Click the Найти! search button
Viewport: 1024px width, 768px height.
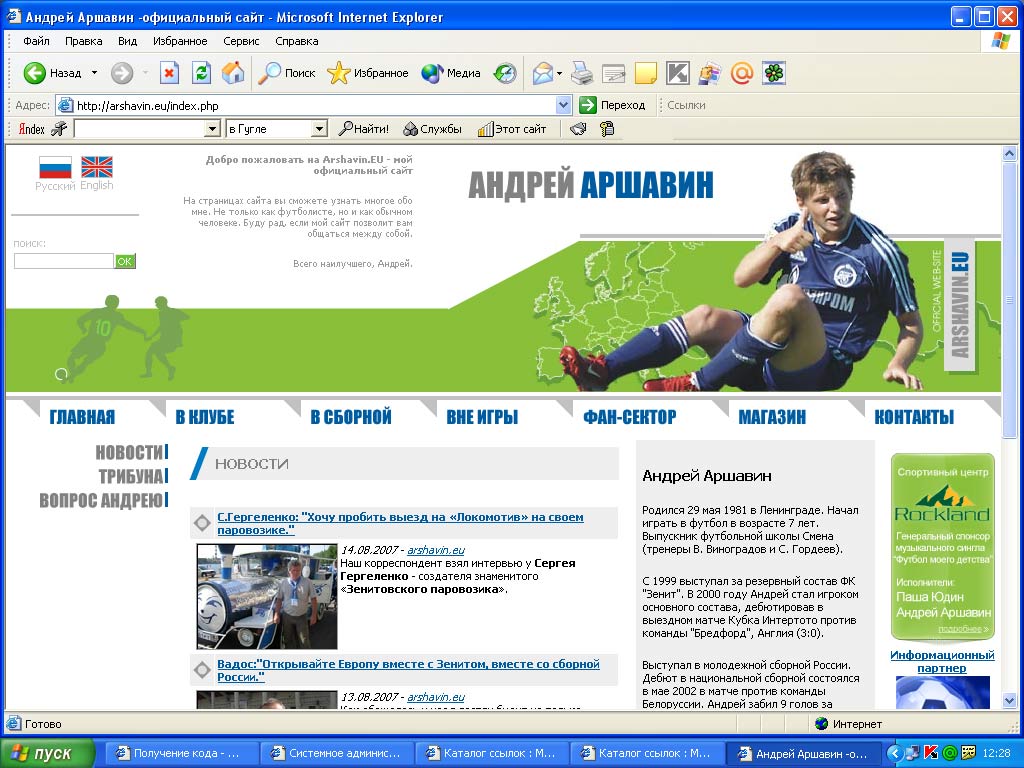click(x=364, y=129)
